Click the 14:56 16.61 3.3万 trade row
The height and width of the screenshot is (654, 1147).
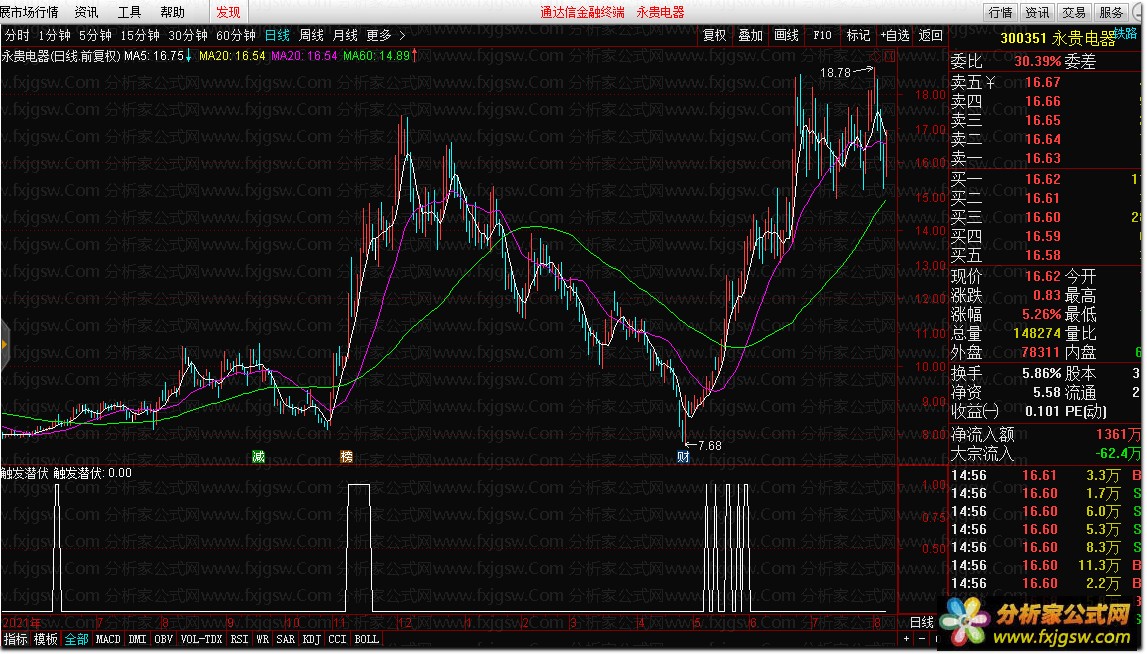[1045, 476]
